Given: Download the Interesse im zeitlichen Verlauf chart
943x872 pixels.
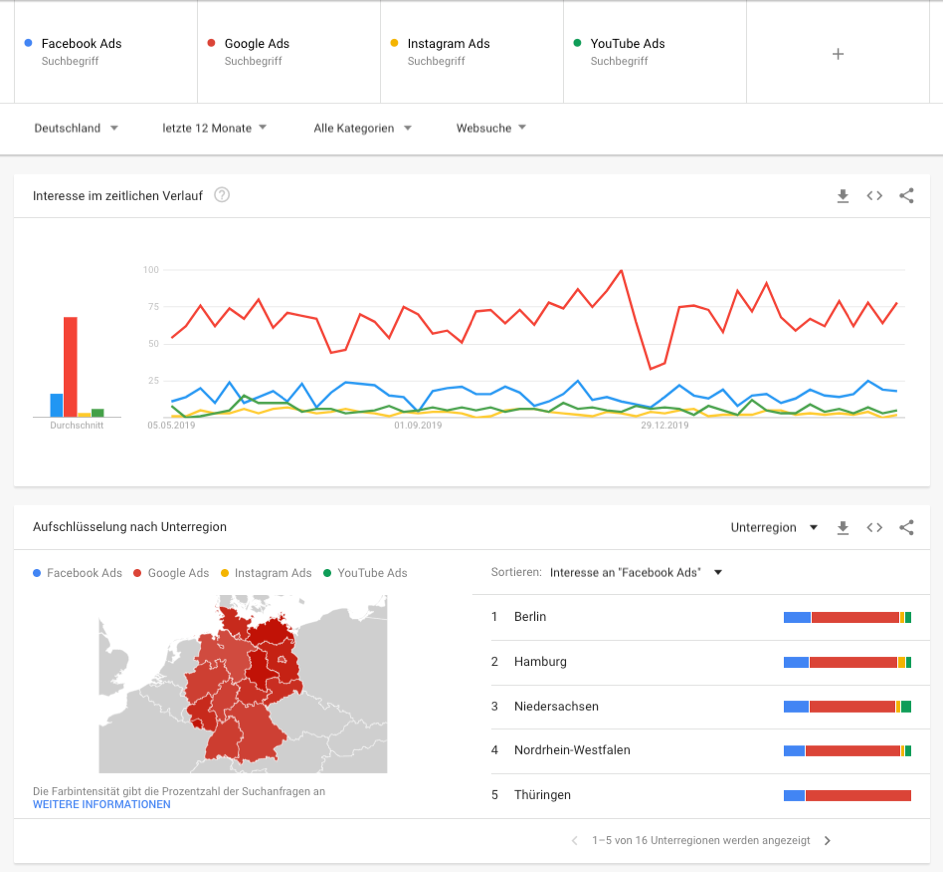Looking at the screenshot, I should pyautogui.click(x=843, y=196).
